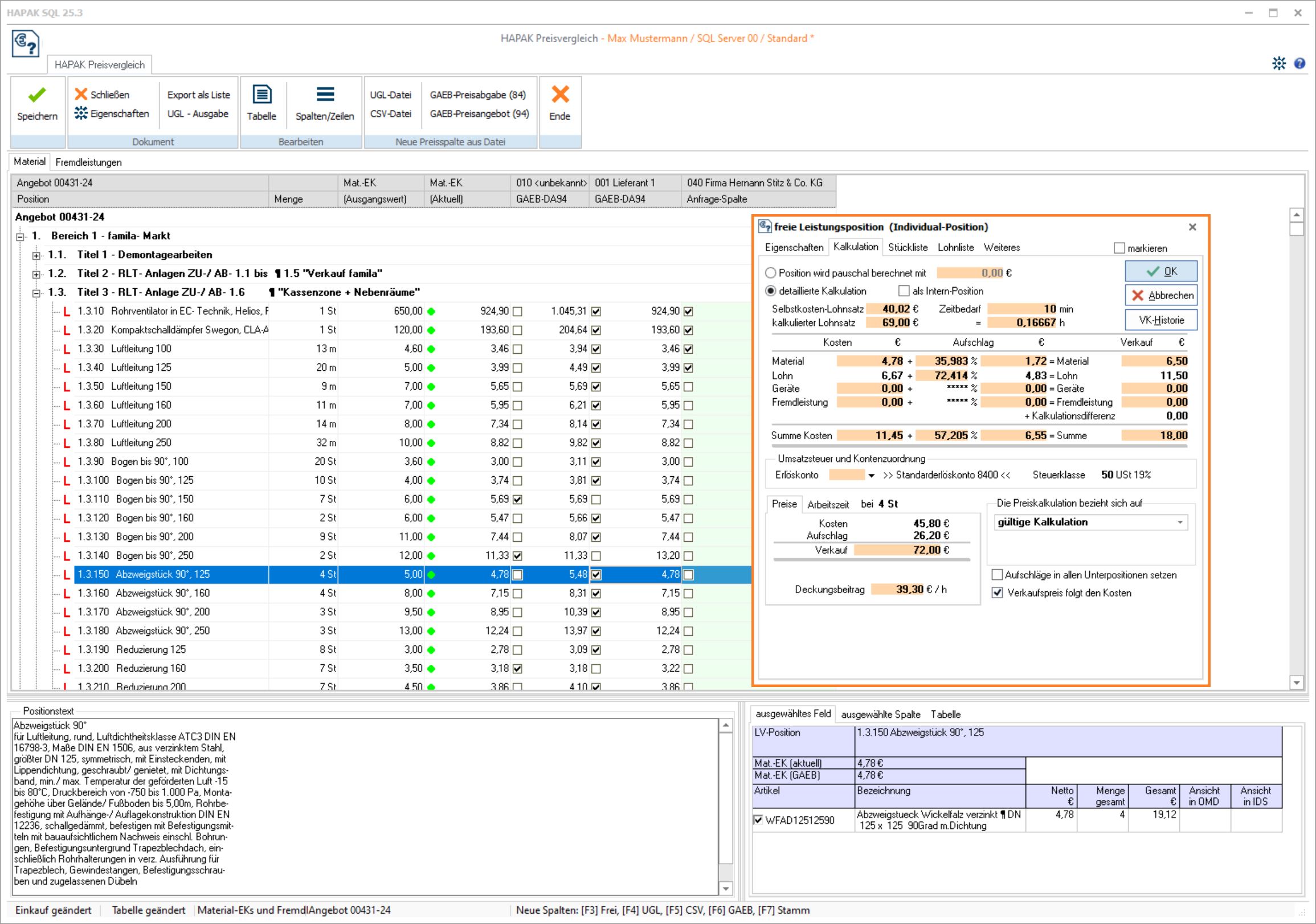The image size is (1316, 924).
Task: Close the freie Leistungsposition dialog
Action: [1192, 227]
